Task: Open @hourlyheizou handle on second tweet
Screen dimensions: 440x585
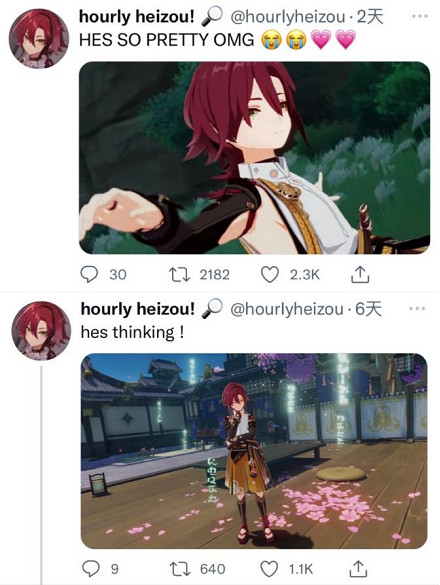Action: [x=287, y=309]
